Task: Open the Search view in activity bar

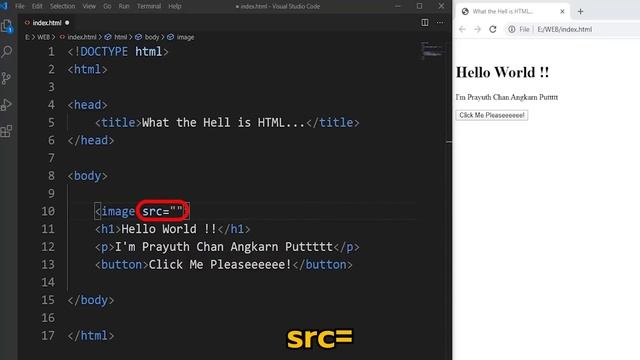Action: pos(7,52)
